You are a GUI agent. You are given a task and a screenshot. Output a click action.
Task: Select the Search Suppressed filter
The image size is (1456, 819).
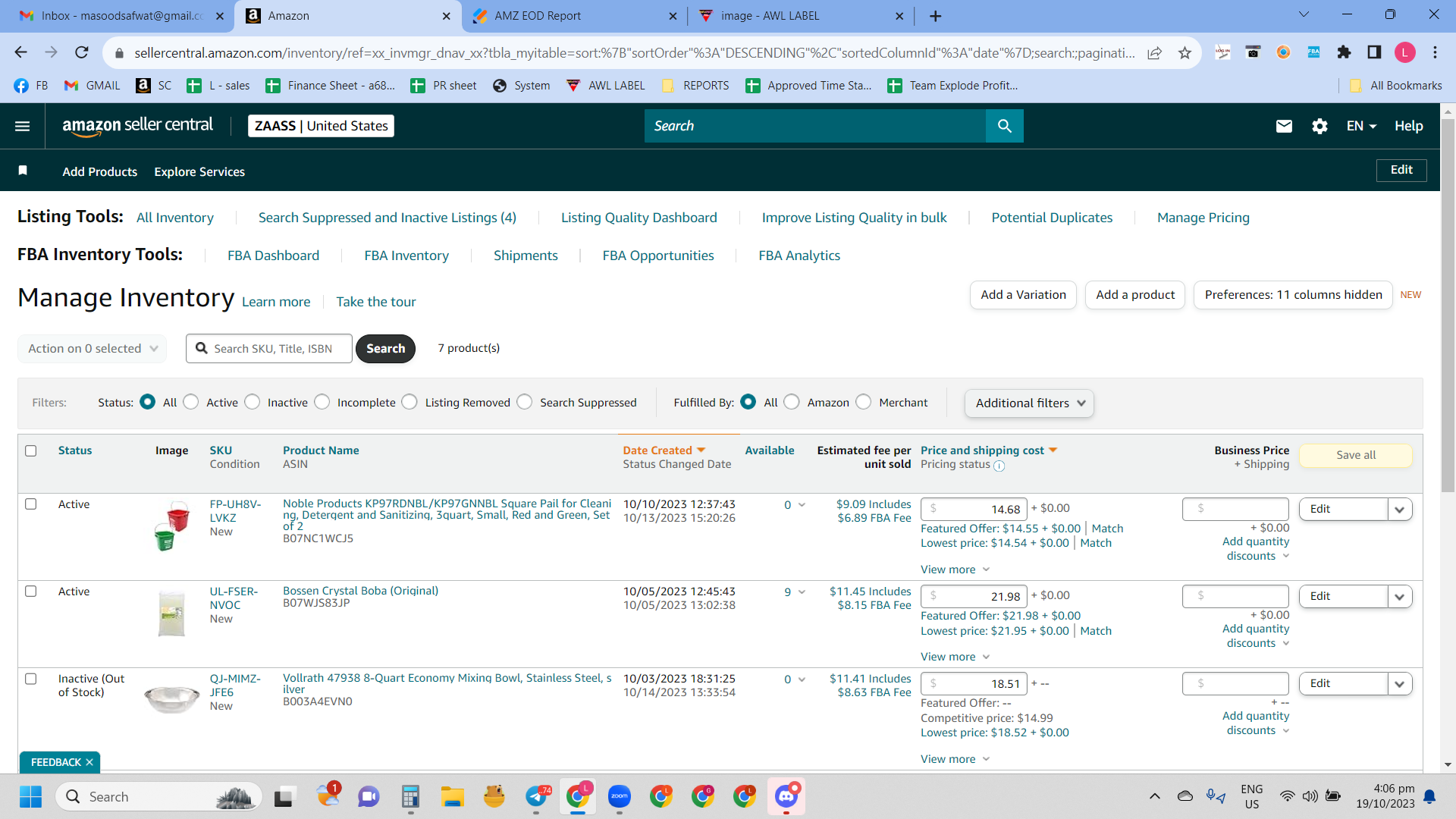[525, 402]
